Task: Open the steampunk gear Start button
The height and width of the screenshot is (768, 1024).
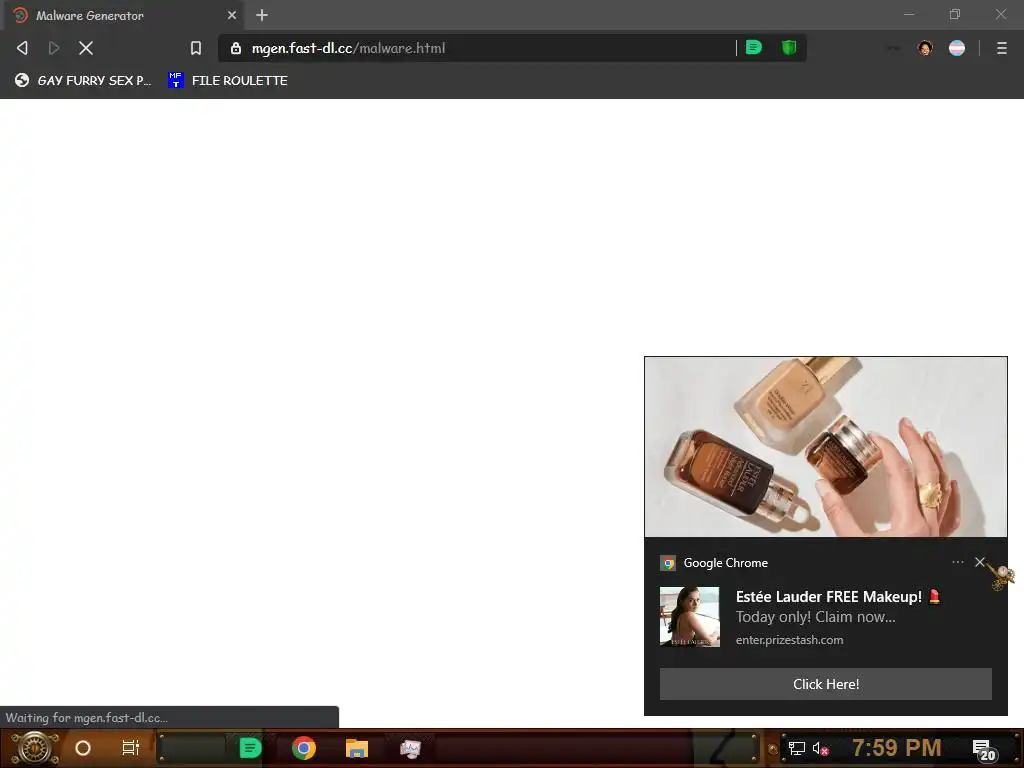Action: pos(34,748)
